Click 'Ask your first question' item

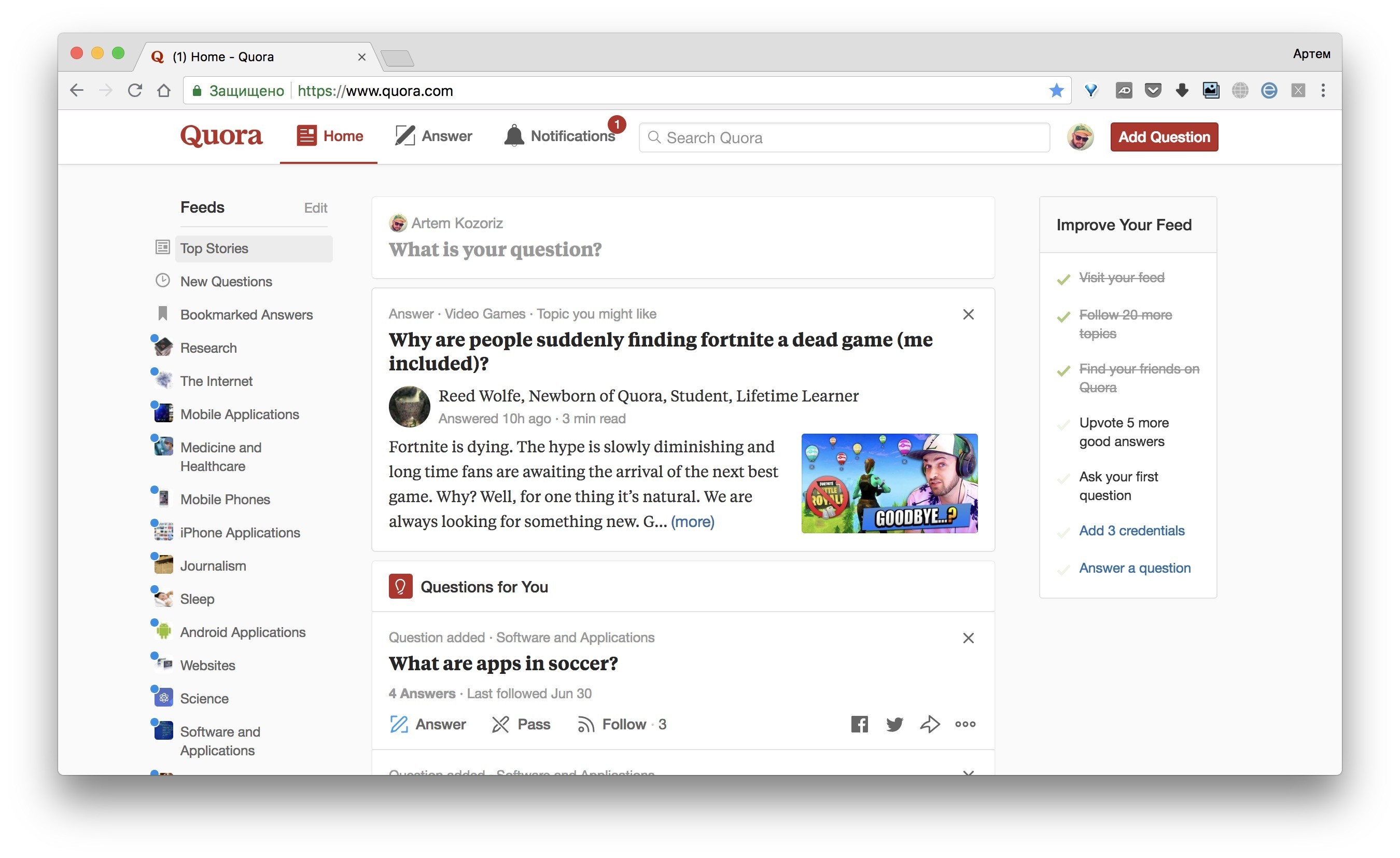pyautogui.click(x=1118, y=486)
